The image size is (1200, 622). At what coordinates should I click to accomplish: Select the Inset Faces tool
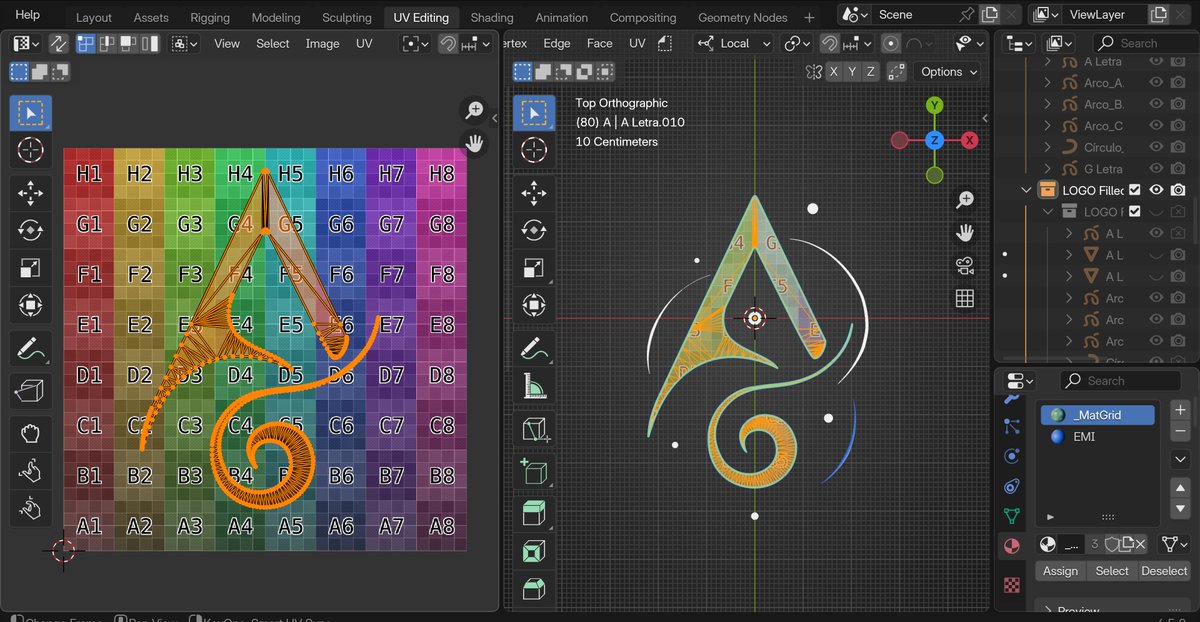pos(534,550)
